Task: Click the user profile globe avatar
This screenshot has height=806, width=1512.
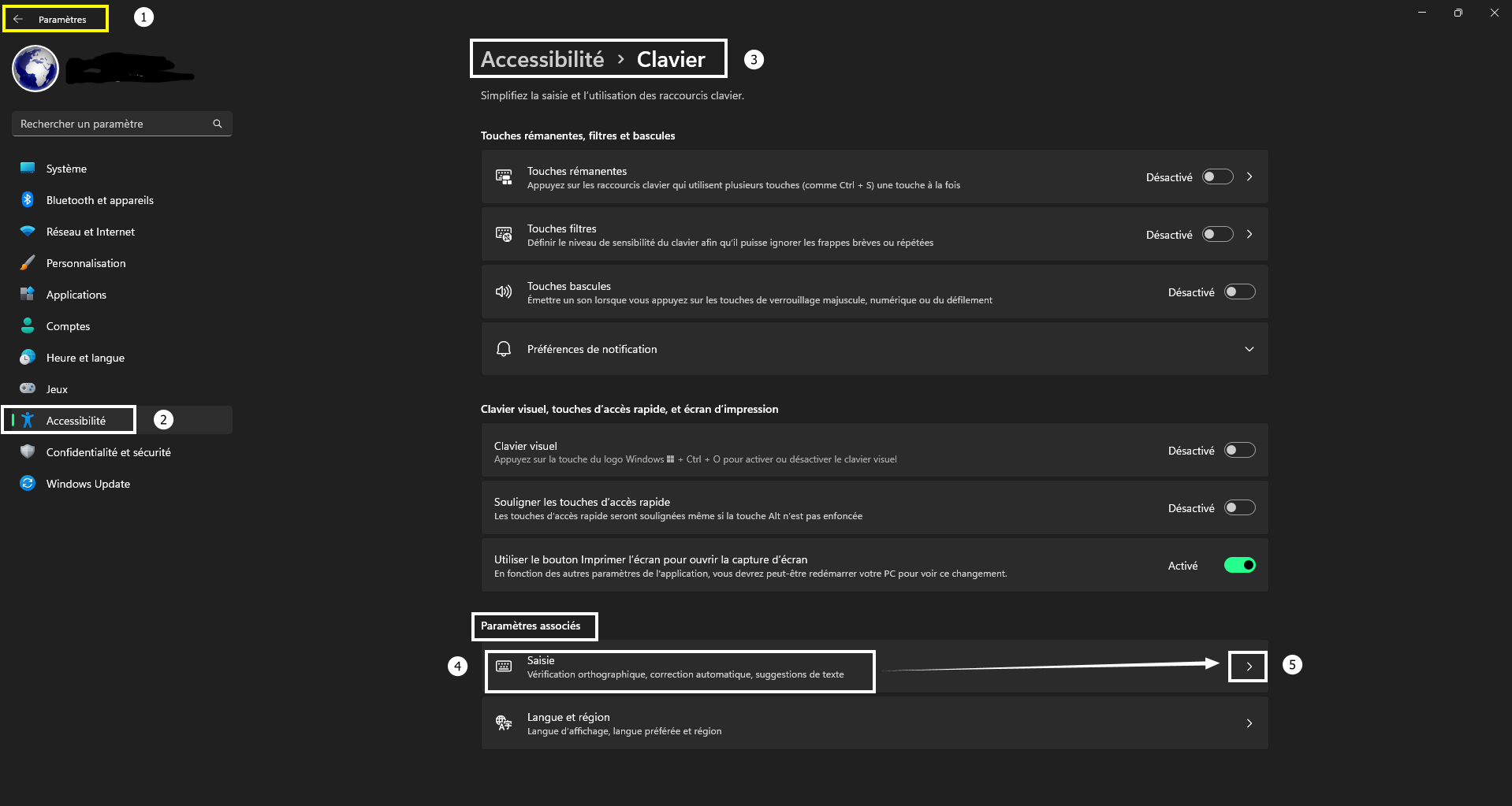Action: [35, 69]
